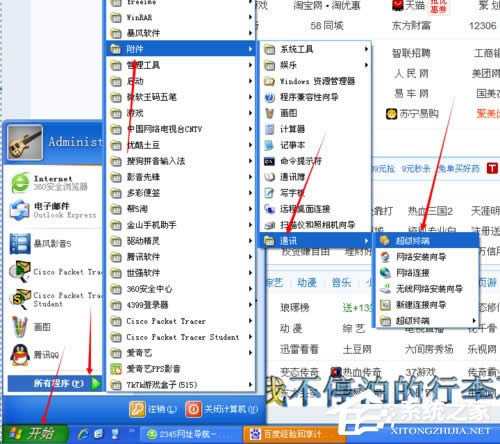Expand 系统工具 system tools submenu
The width and height of the screenshot is (500, 444).
(x=315, y=49)
